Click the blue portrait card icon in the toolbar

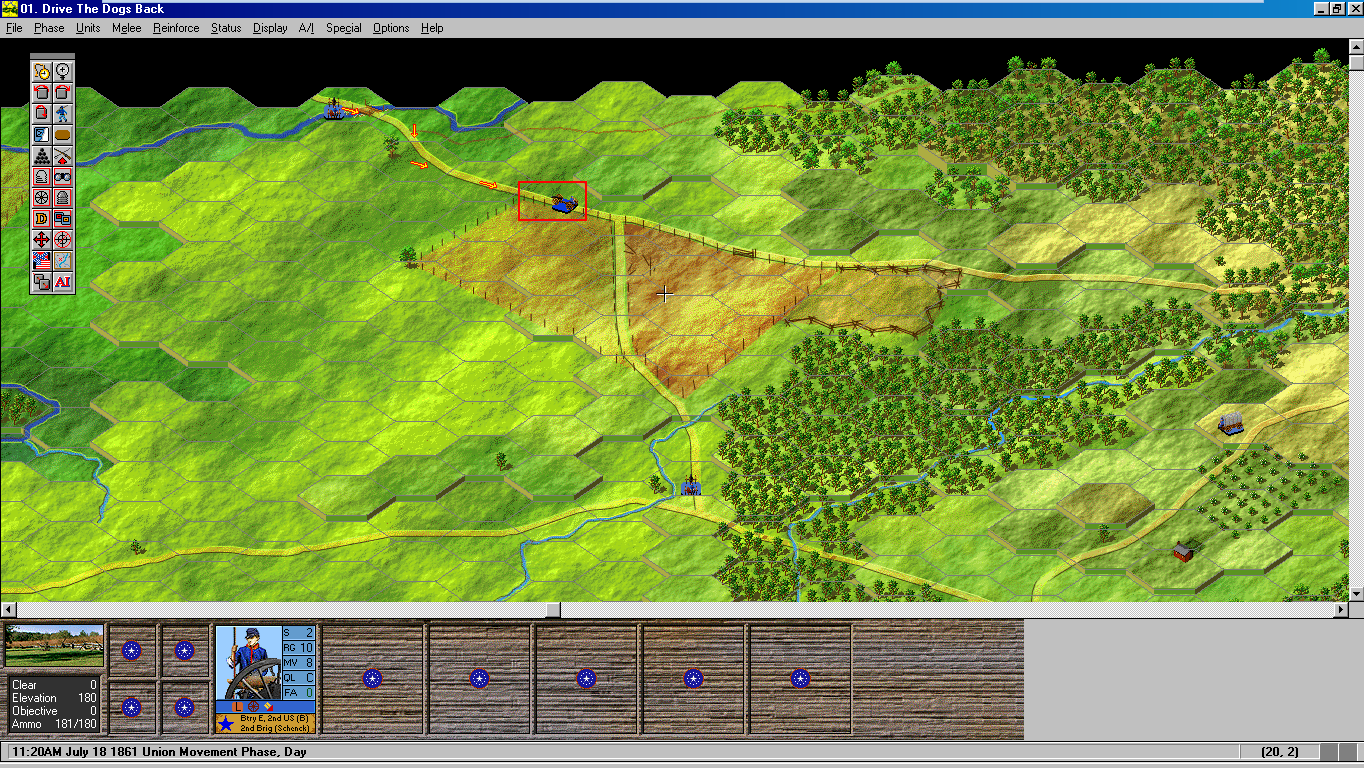[41, 134]
